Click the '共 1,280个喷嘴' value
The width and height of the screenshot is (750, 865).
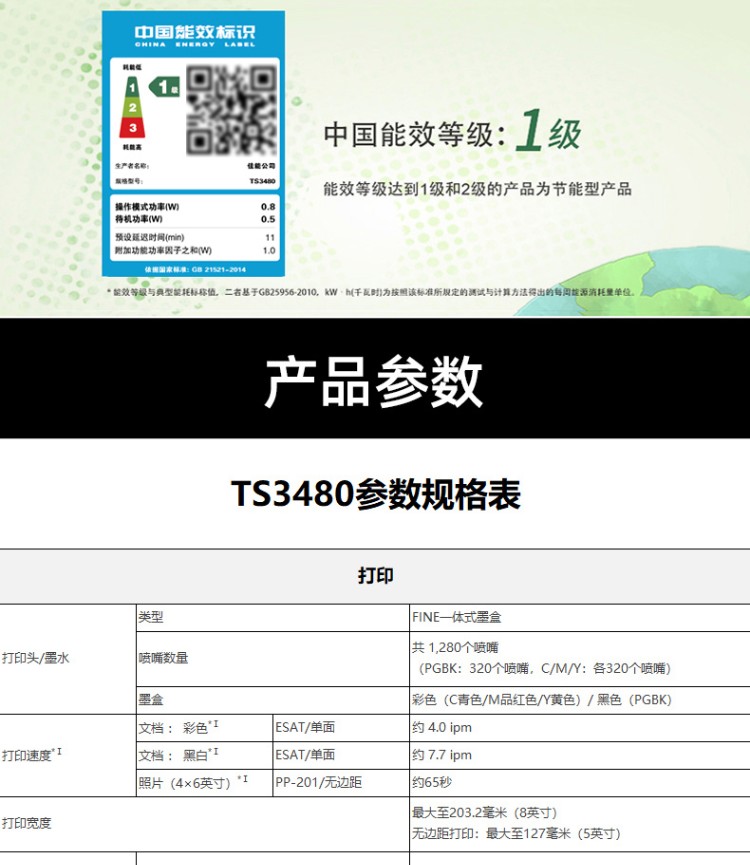[455, 648]
